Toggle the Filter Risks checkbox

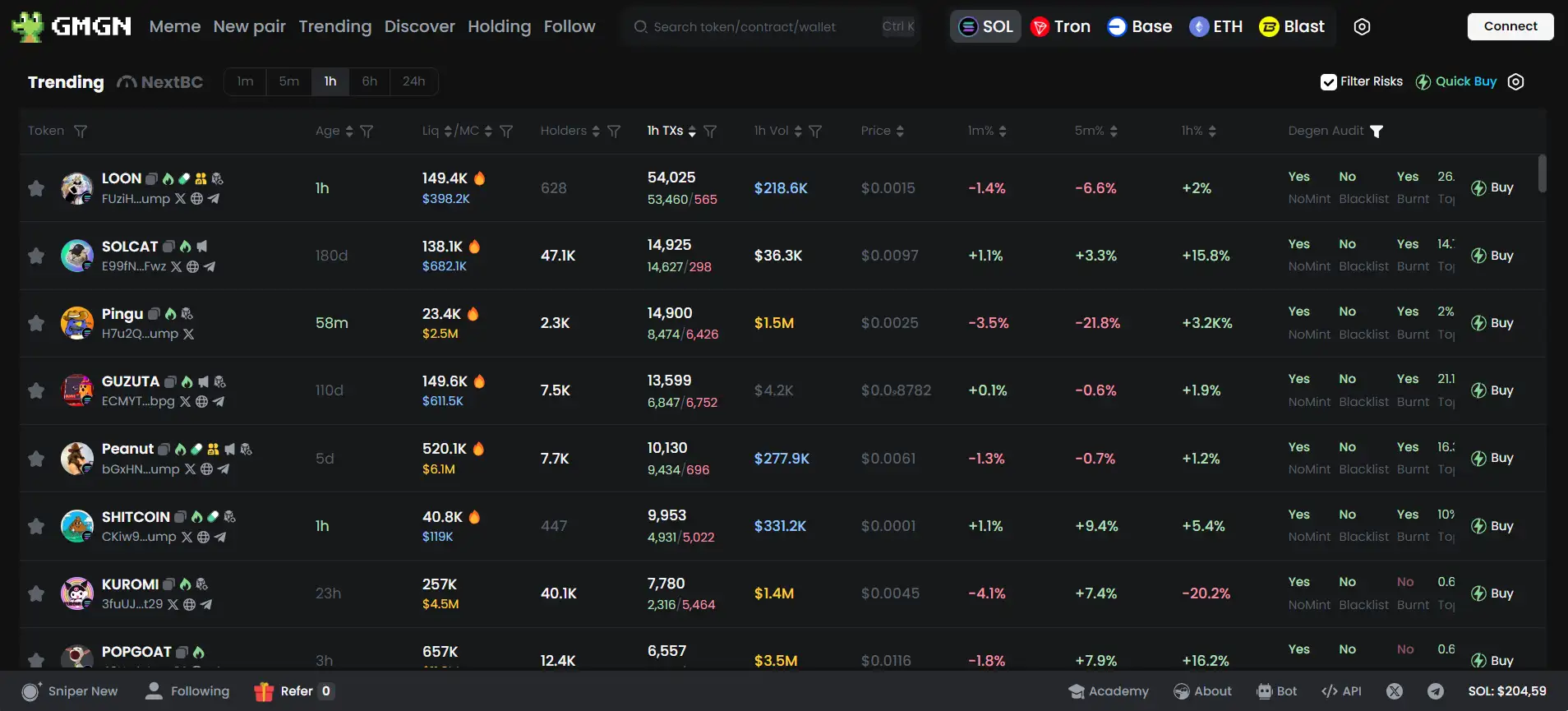pos(1328,81)
